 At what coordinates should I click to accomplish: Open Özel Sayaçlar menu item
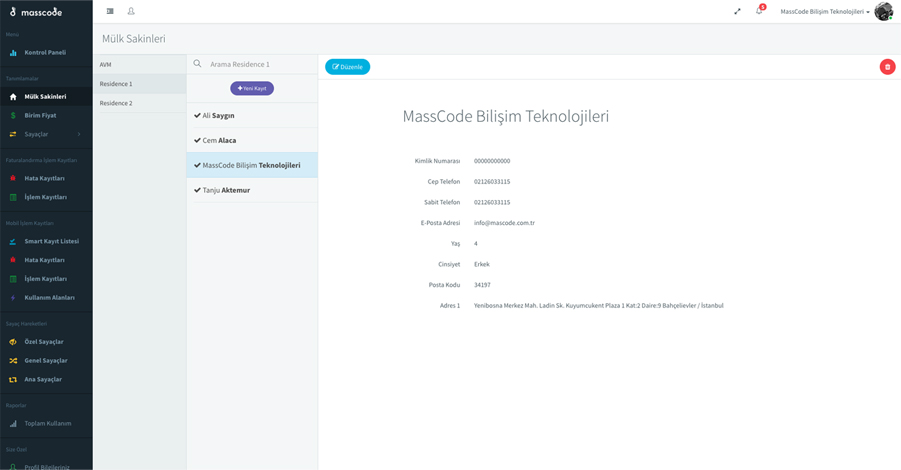click(x=46, y=342)
